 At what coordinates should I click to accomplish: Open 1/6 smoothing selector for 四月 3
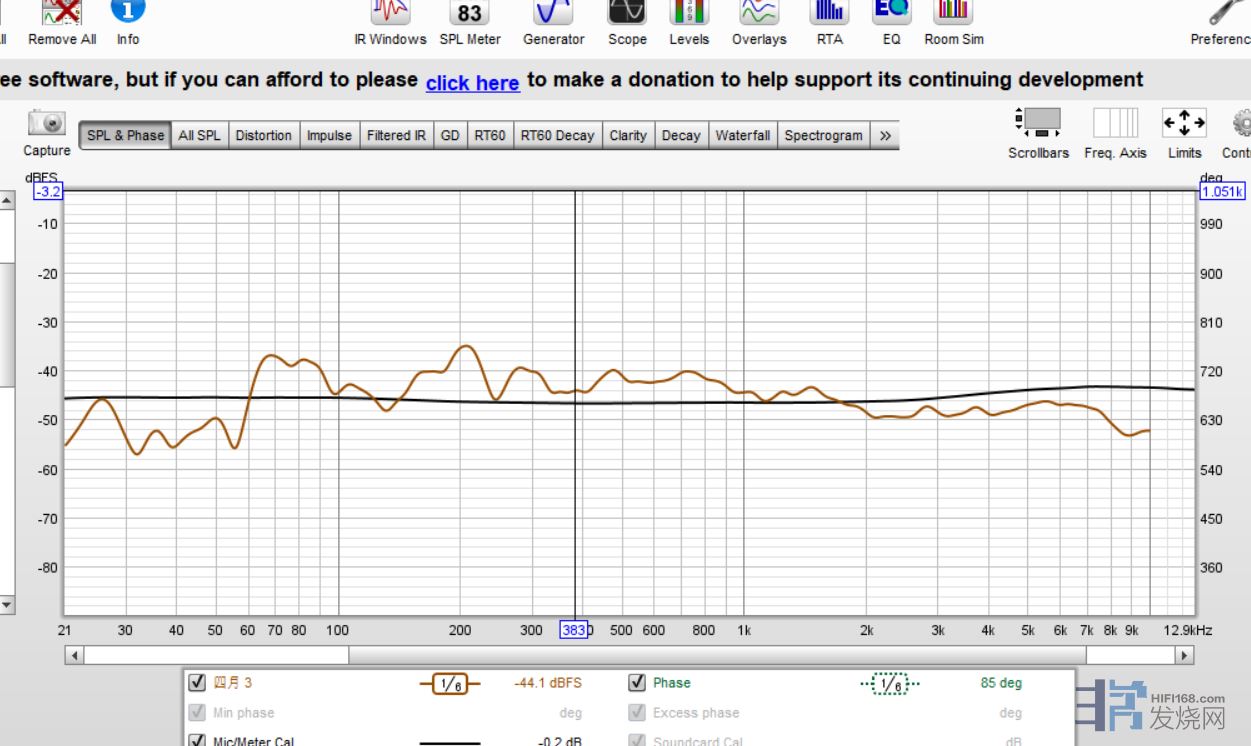click(x=450, y=684)
